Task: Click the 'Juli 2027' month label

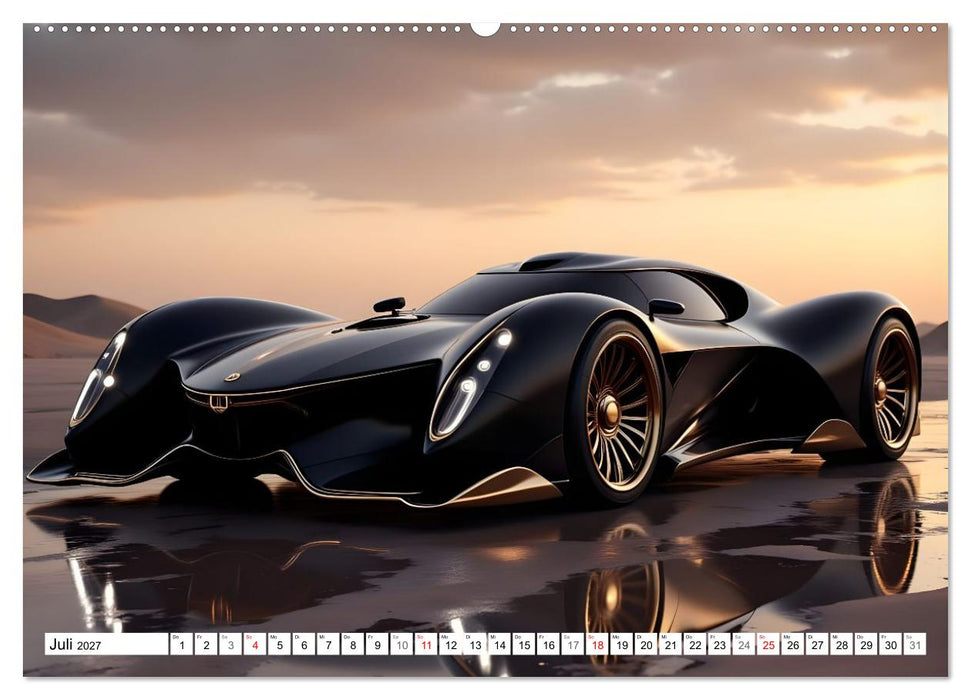Action: 75,645
